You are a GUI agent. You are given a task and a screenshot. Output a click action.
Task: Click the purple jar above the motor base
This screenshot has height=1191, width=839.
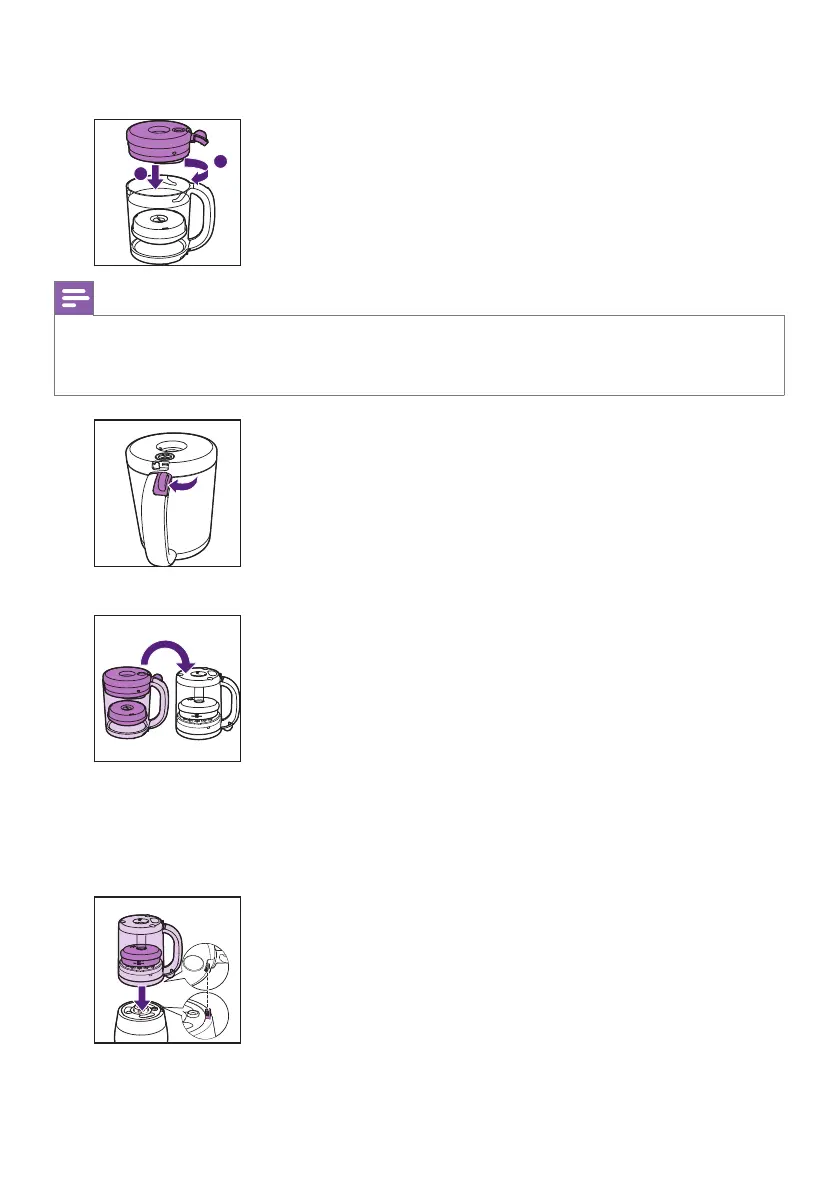tap(150, 949)
